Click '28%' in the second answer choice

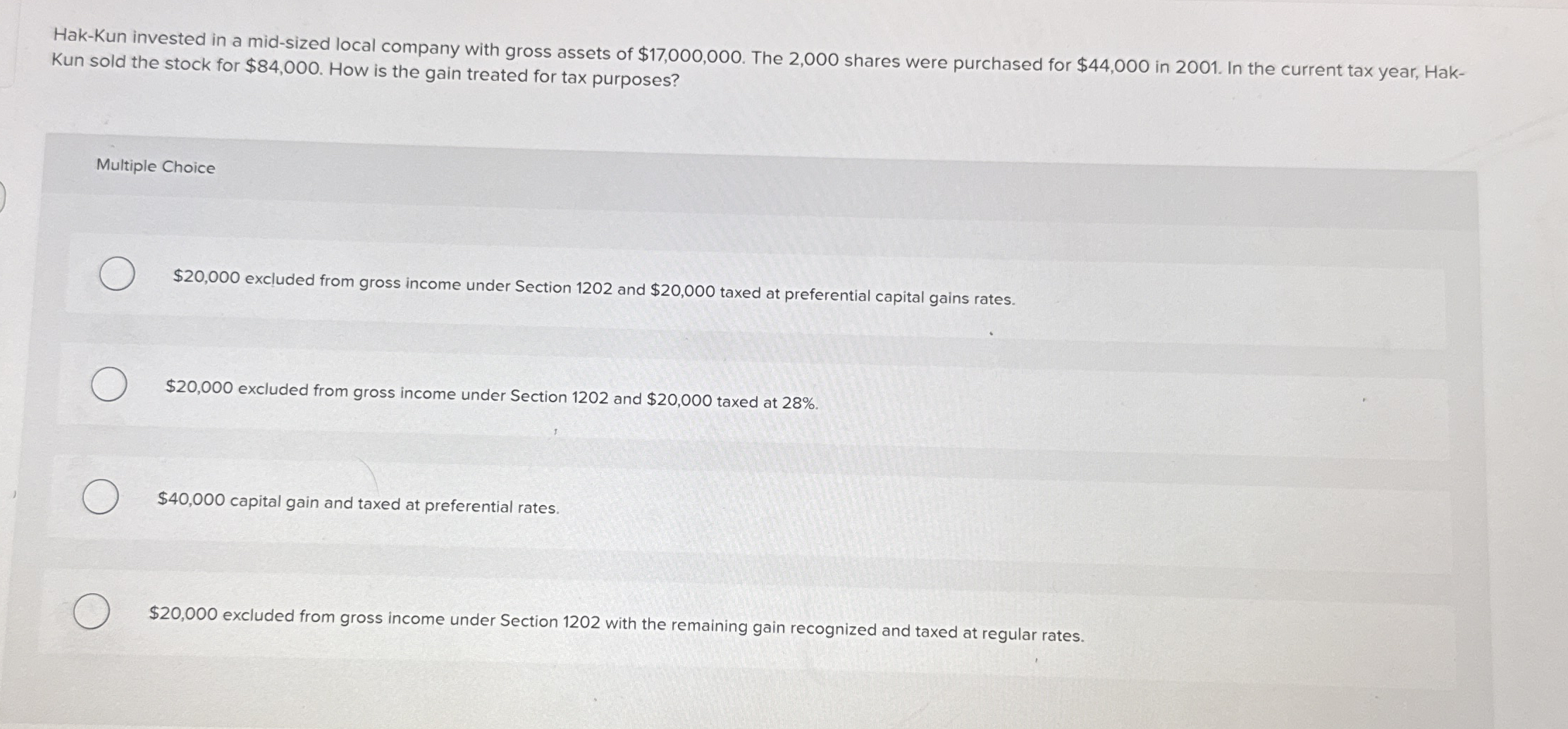[800, 404]
